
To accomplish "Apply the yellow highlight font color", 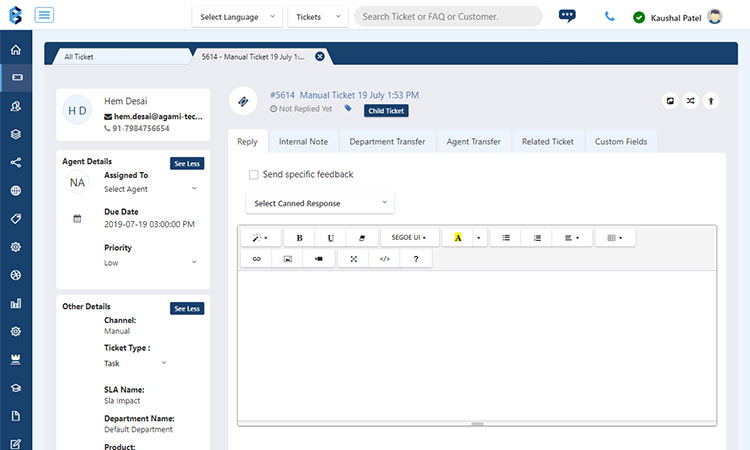I will (x=458, y=238).
